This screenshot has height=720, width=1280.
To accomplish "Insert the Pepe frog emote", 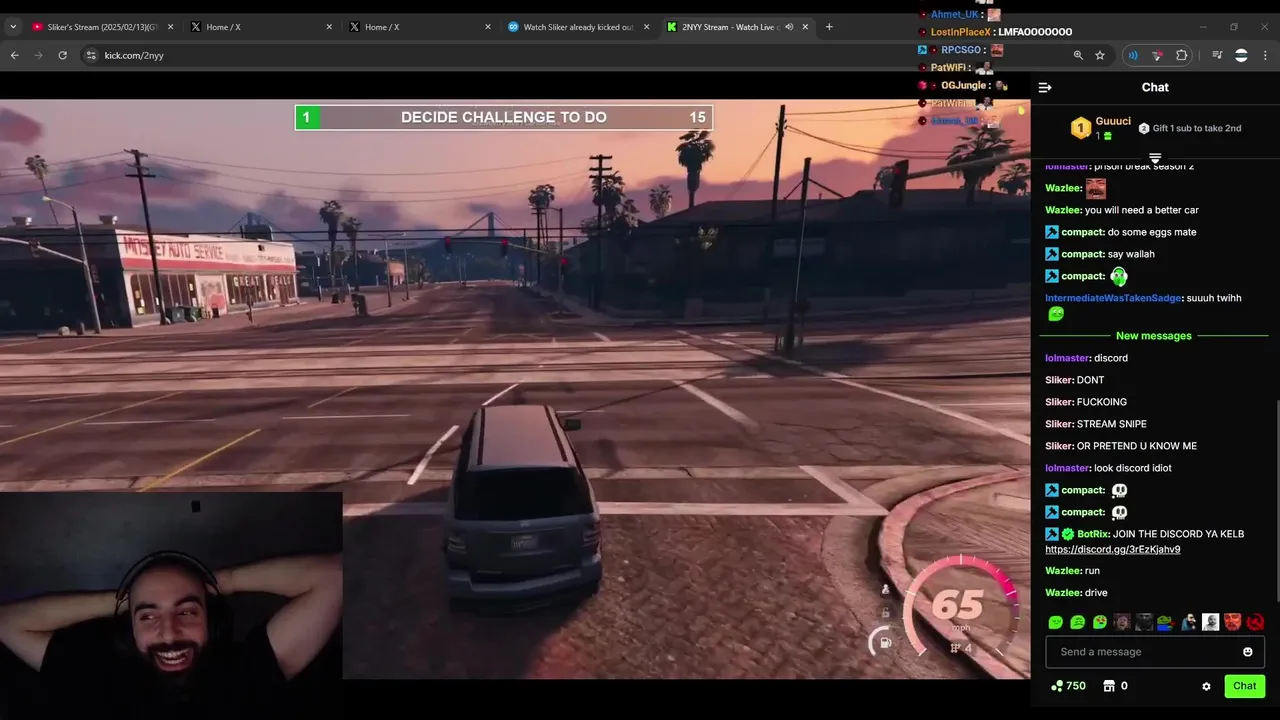I will 1166,622.
